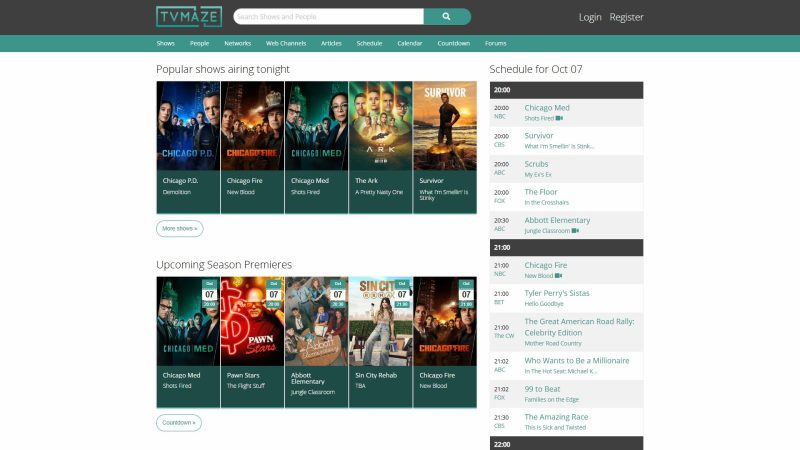Click The Ark title link
This screenshot has height=450, width=800.
(366, 181)
